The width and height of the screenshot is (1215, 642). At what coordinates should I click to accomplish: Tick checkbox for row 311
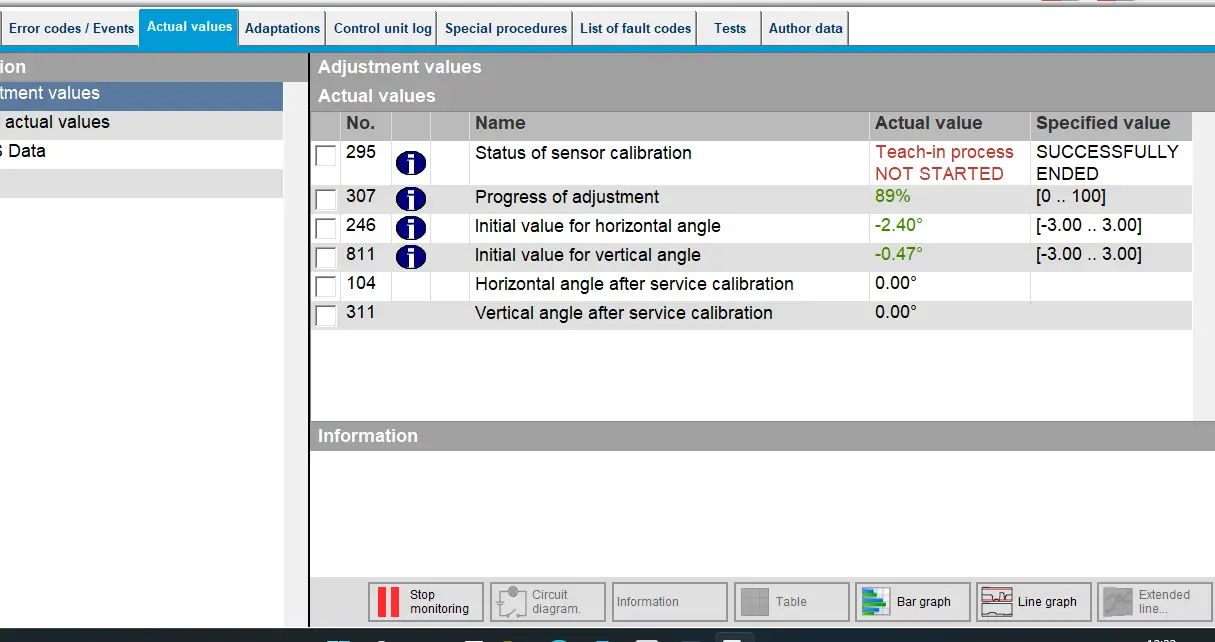(326, 315)
